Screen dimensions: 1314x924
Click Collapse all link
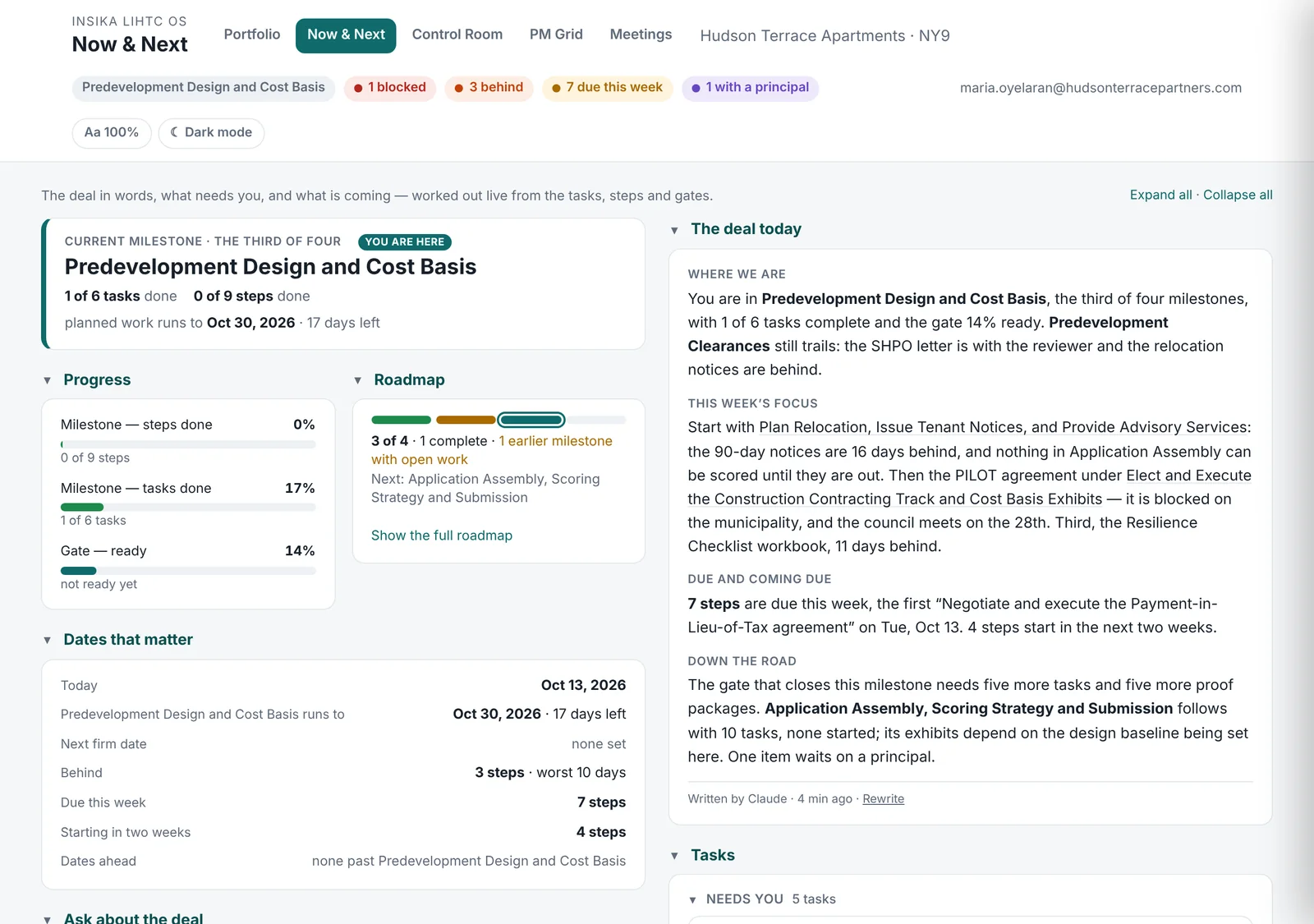(x=1238, y=195)
